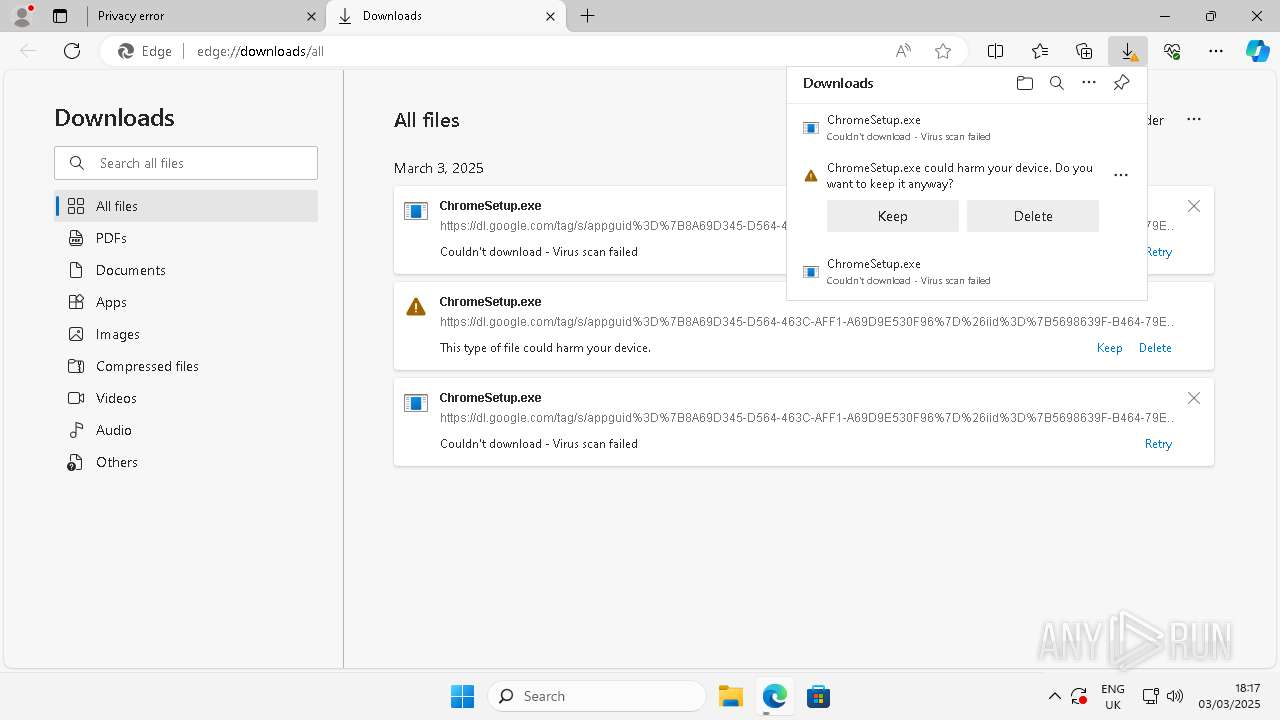
Task: Filter by Compressed files
Action: pos(186,366)
